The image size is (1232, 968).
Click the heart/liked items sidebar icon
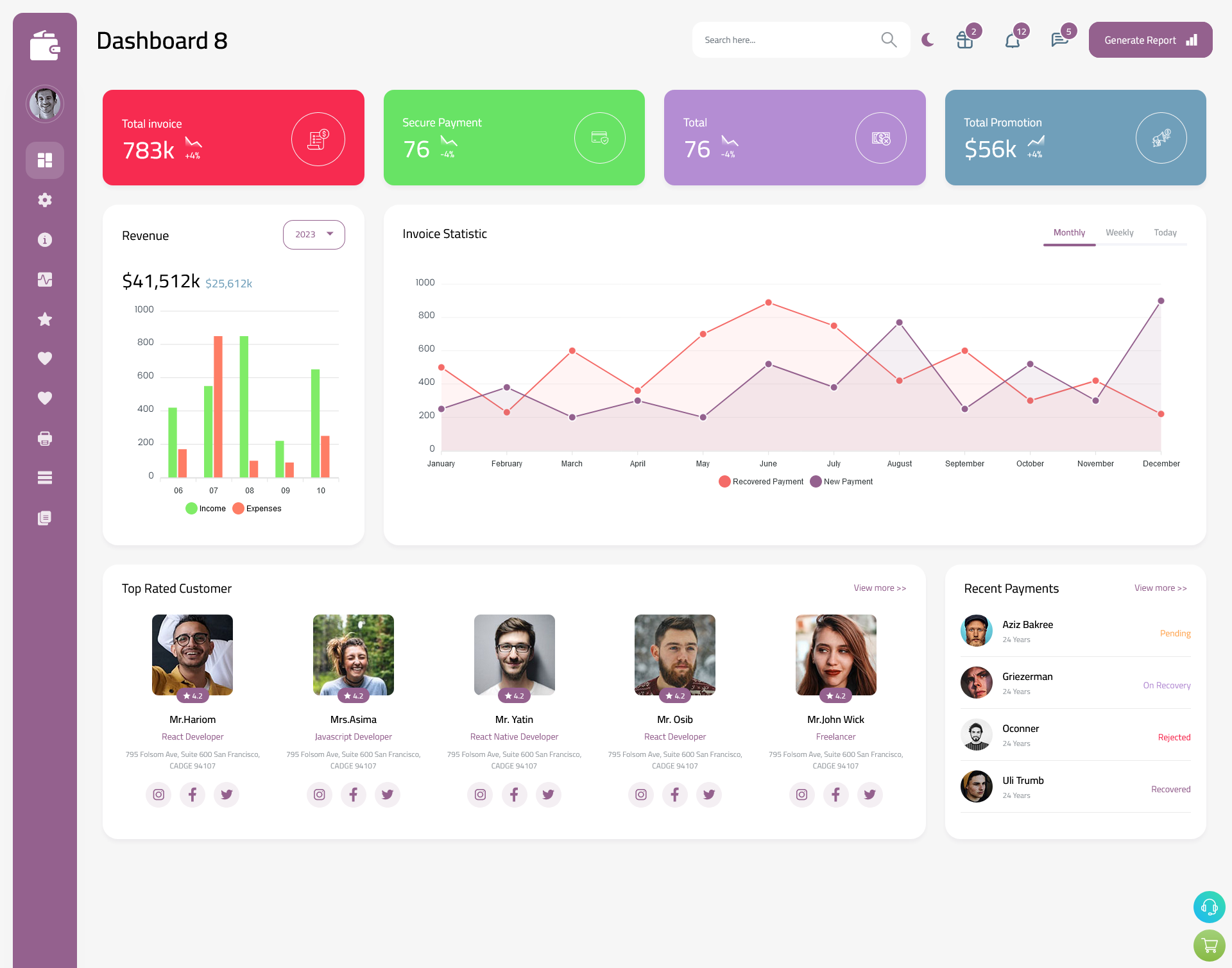(x=45, y=358)
